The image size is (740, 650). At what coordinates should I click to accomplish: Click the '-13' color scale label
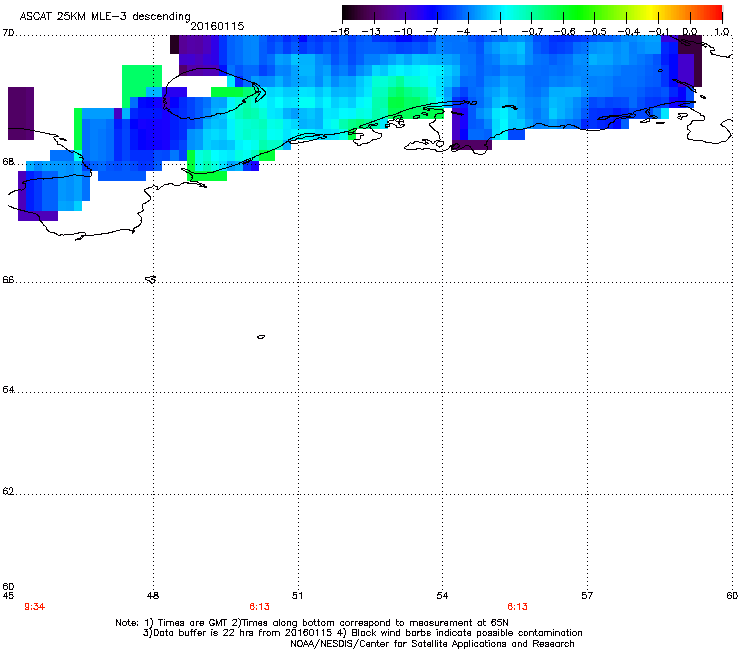pos(371,32)
